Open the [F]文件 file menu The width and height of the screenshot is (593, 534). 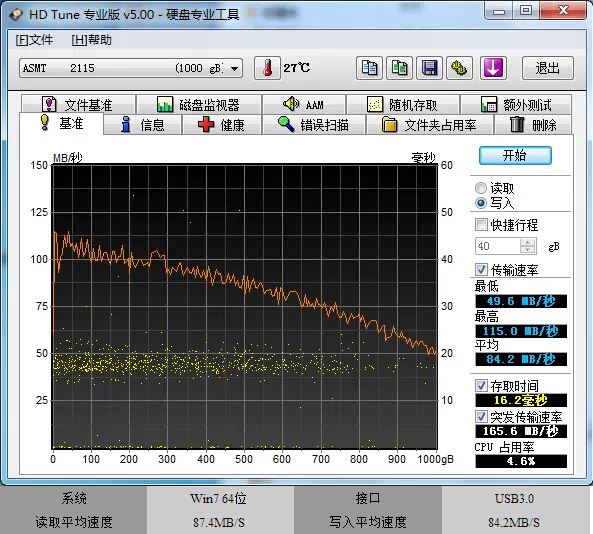click(x=34, y=40)
